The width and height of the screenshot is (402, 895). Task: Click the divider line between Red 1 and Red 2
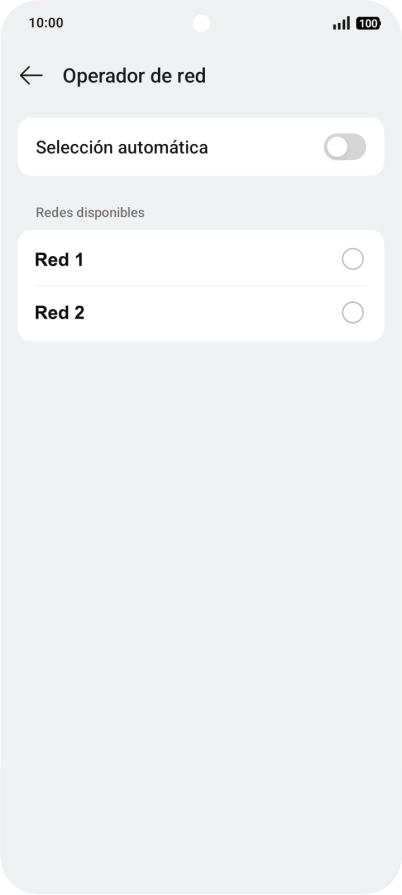coord(201,286)
